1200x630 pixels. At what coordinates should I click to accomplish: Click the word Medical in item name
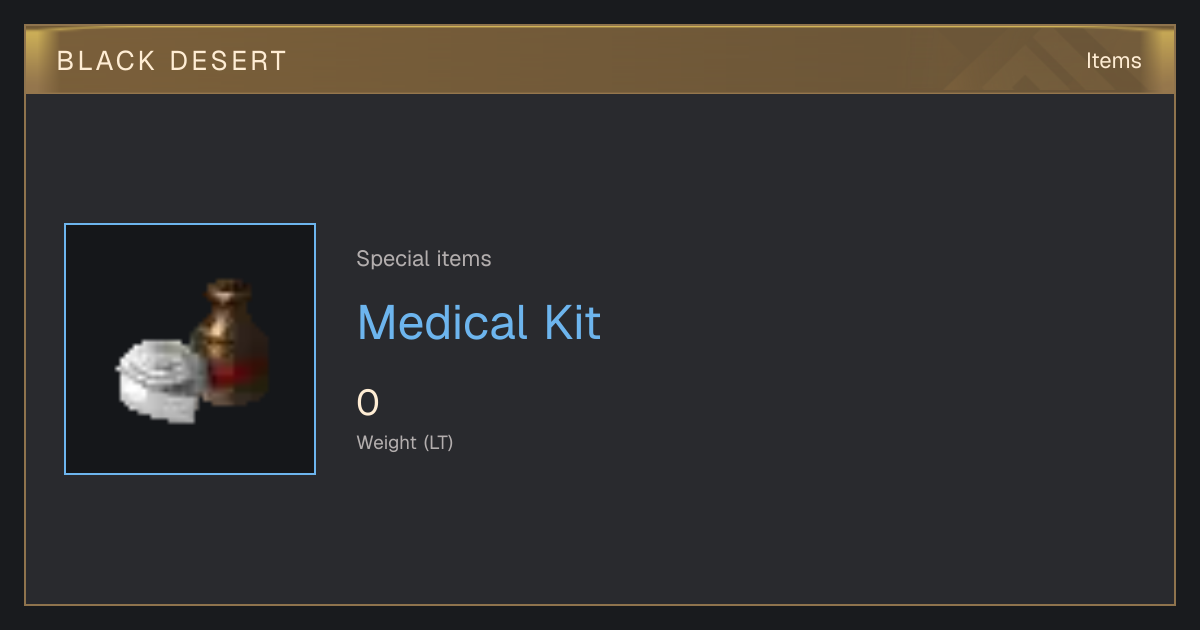(442, 322)
